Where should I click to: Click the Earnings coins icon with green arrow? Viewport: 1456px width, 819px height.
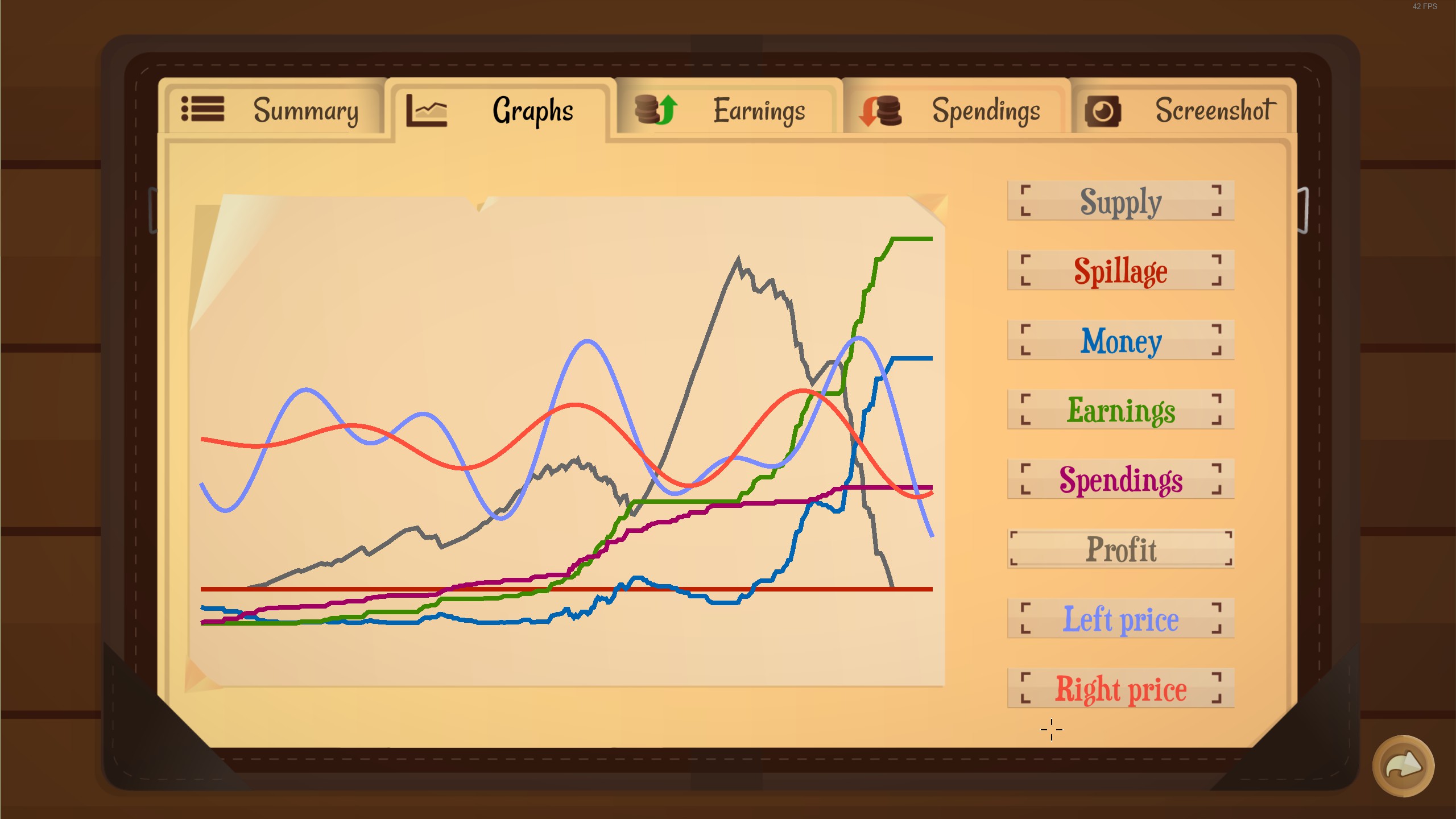click(656, 109)
